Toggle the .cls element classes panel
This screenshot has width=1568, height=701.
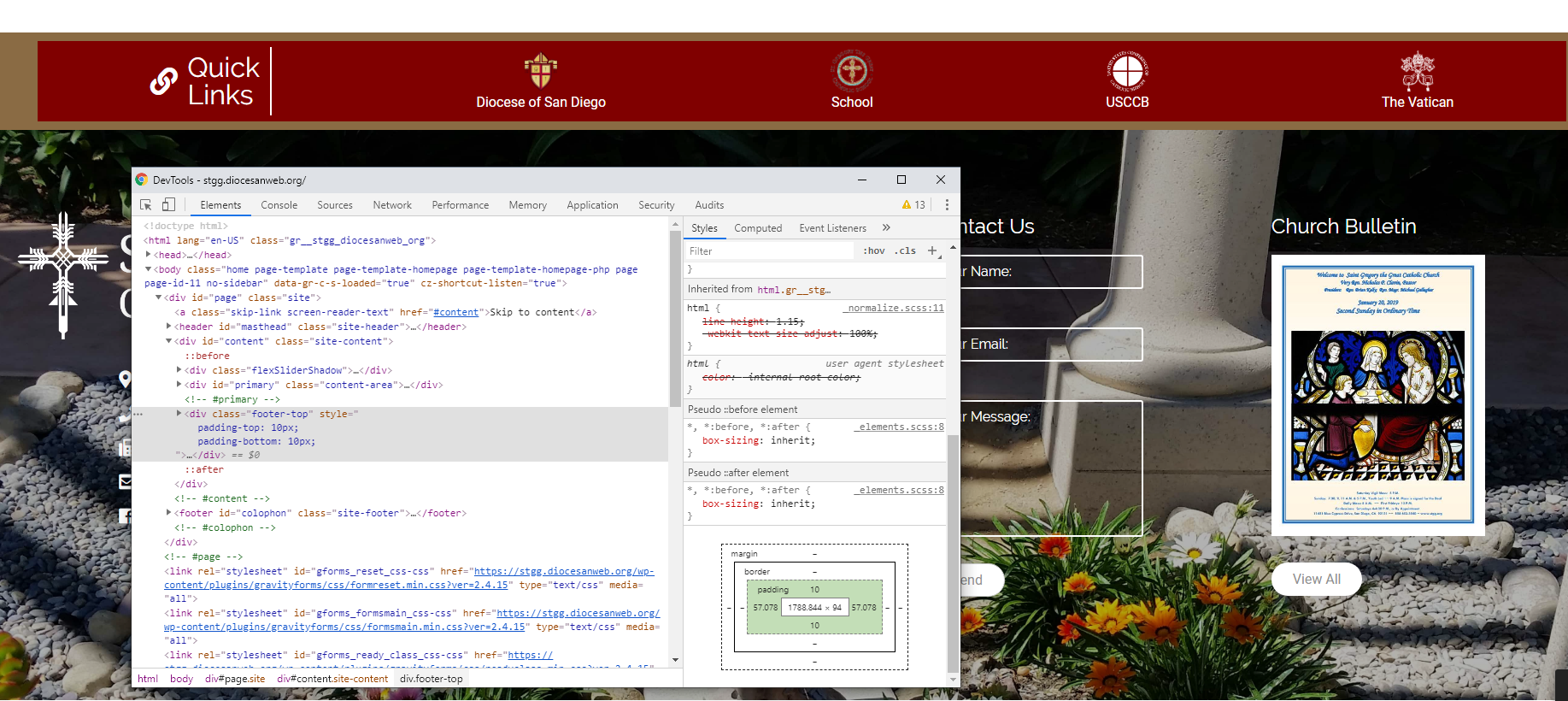[906, 251]
